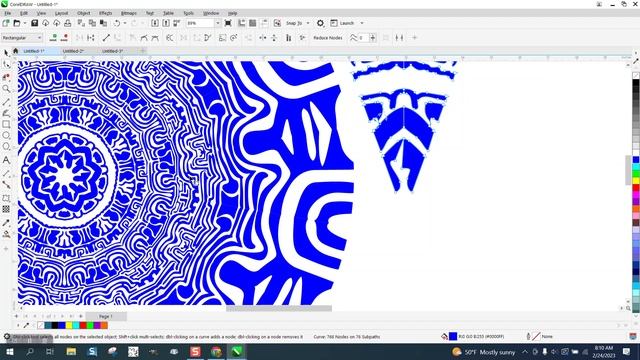Open the Options gear icon
The height and width of the screenshot is (360, 640).
tap(320, 23)
